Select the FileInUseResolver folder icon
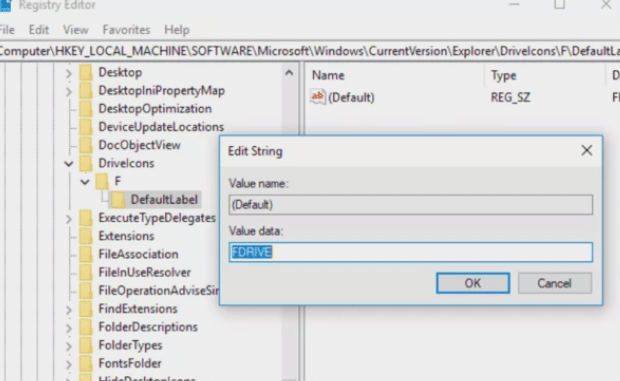 86,272
